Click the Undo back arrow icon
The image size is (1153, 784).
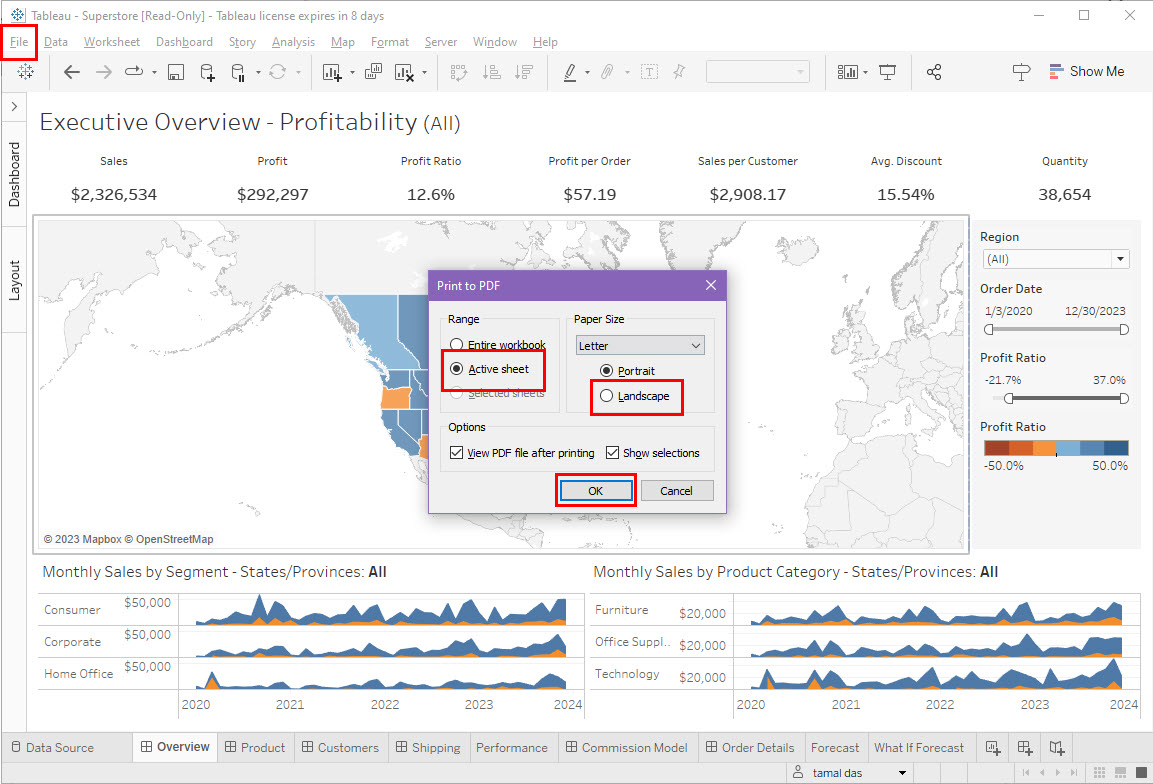click(x=71, y=71)
